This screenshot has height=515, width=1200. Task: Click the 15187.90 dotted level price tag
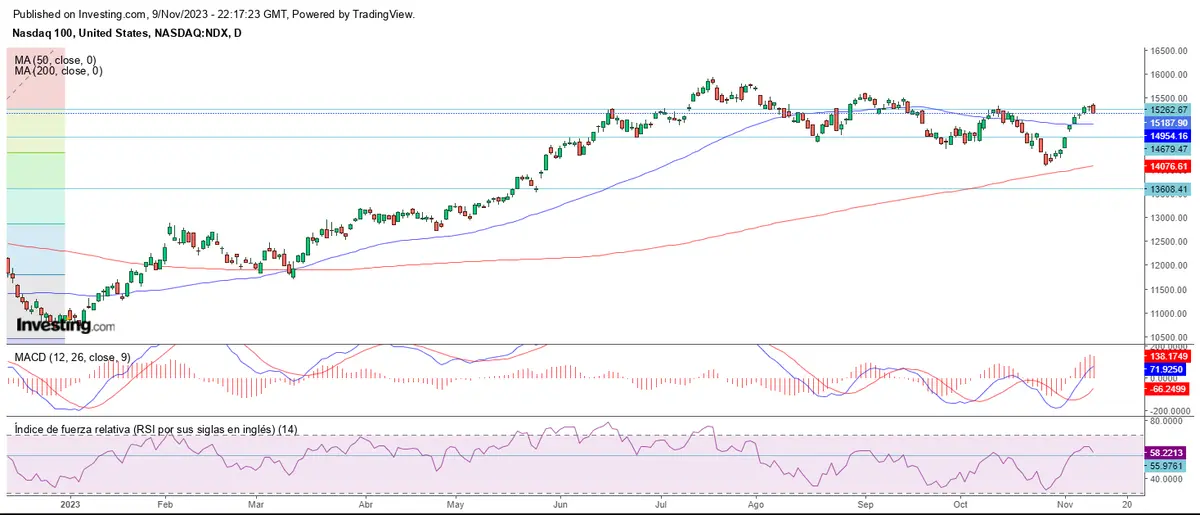pyautogui.click(x=1168, y=123)
